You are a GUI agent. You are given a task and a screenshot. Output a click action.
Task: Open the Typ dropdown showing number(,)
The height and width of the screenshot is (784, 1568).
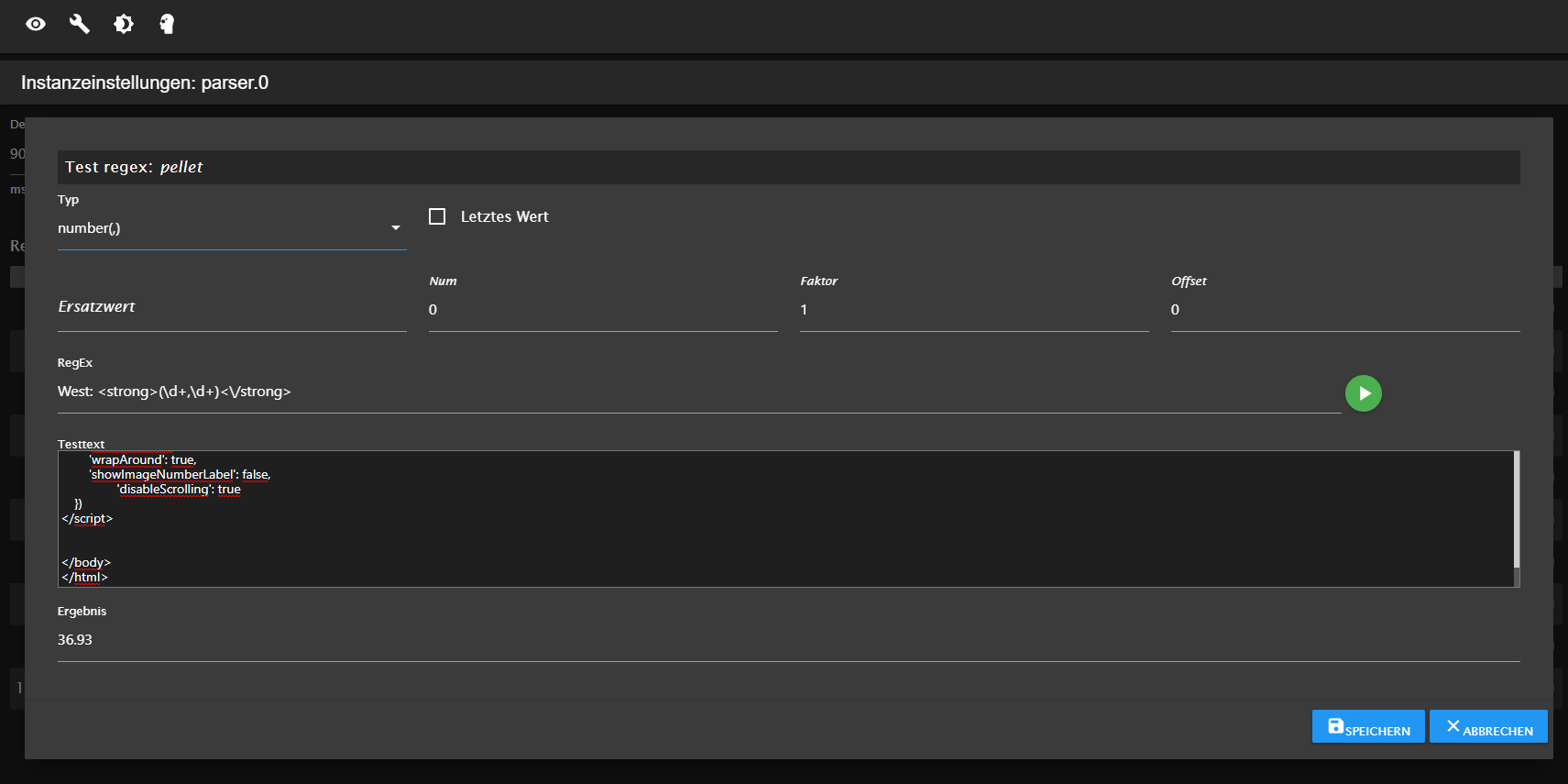tap(232, 228)
